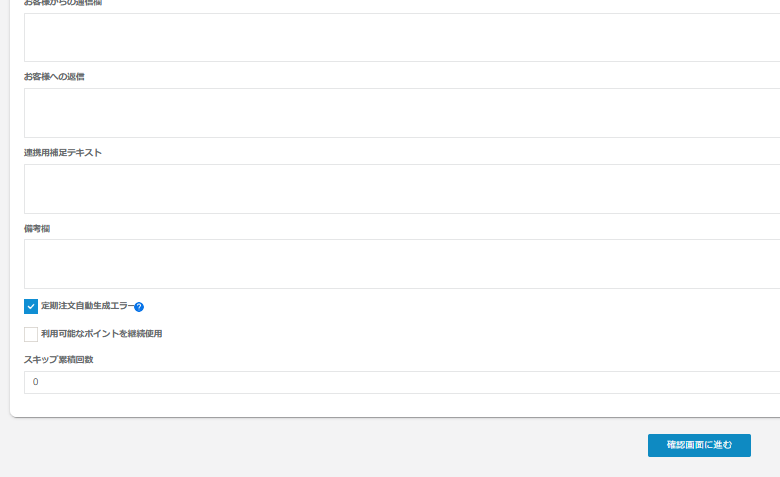Enable the 利用可能なポイントを継続使用 checkbox
780x477 pixels.
(31, 334)
